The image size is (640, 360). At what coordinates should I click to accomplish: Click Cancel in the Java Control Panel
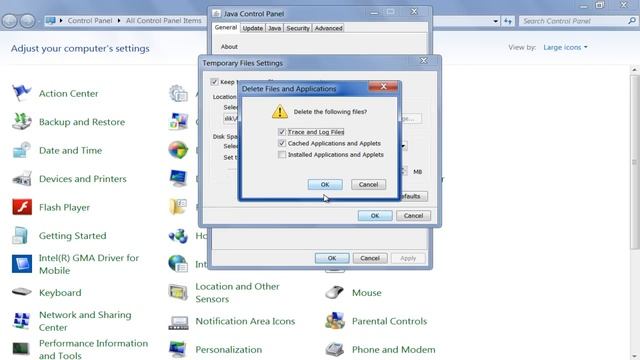[370, 258]
